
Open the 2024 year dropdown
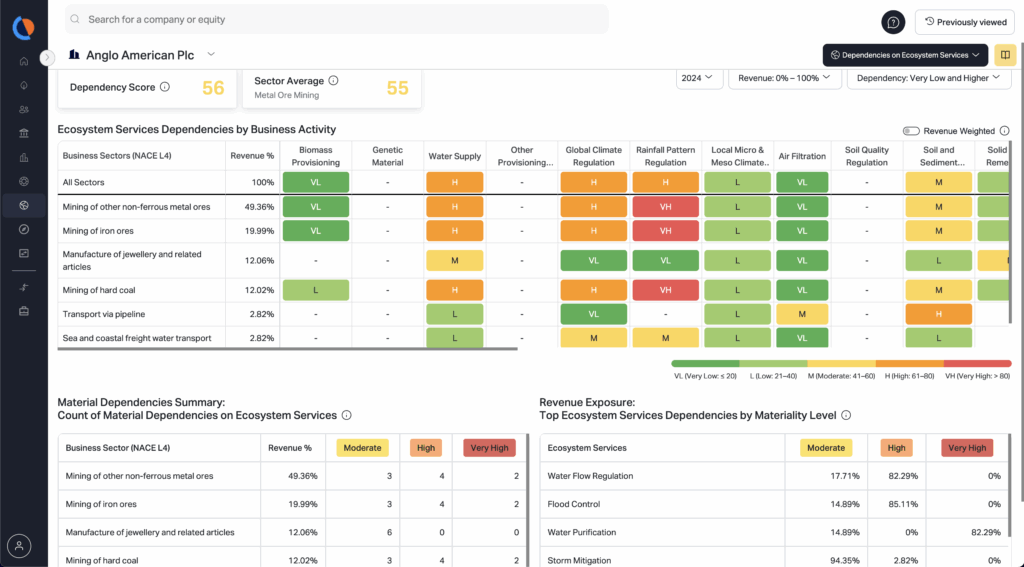point(699,78)
